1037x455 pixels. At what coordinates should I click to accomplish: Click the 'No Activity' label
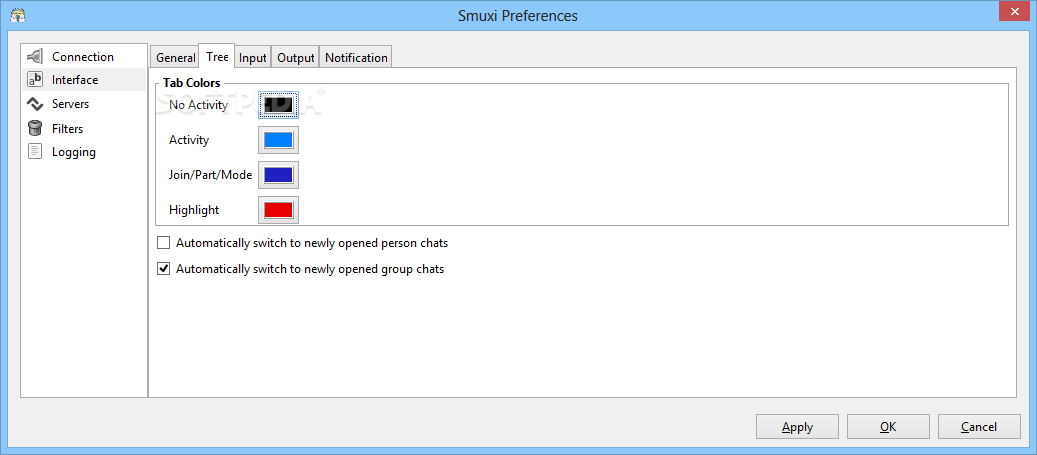pos(198,105)
